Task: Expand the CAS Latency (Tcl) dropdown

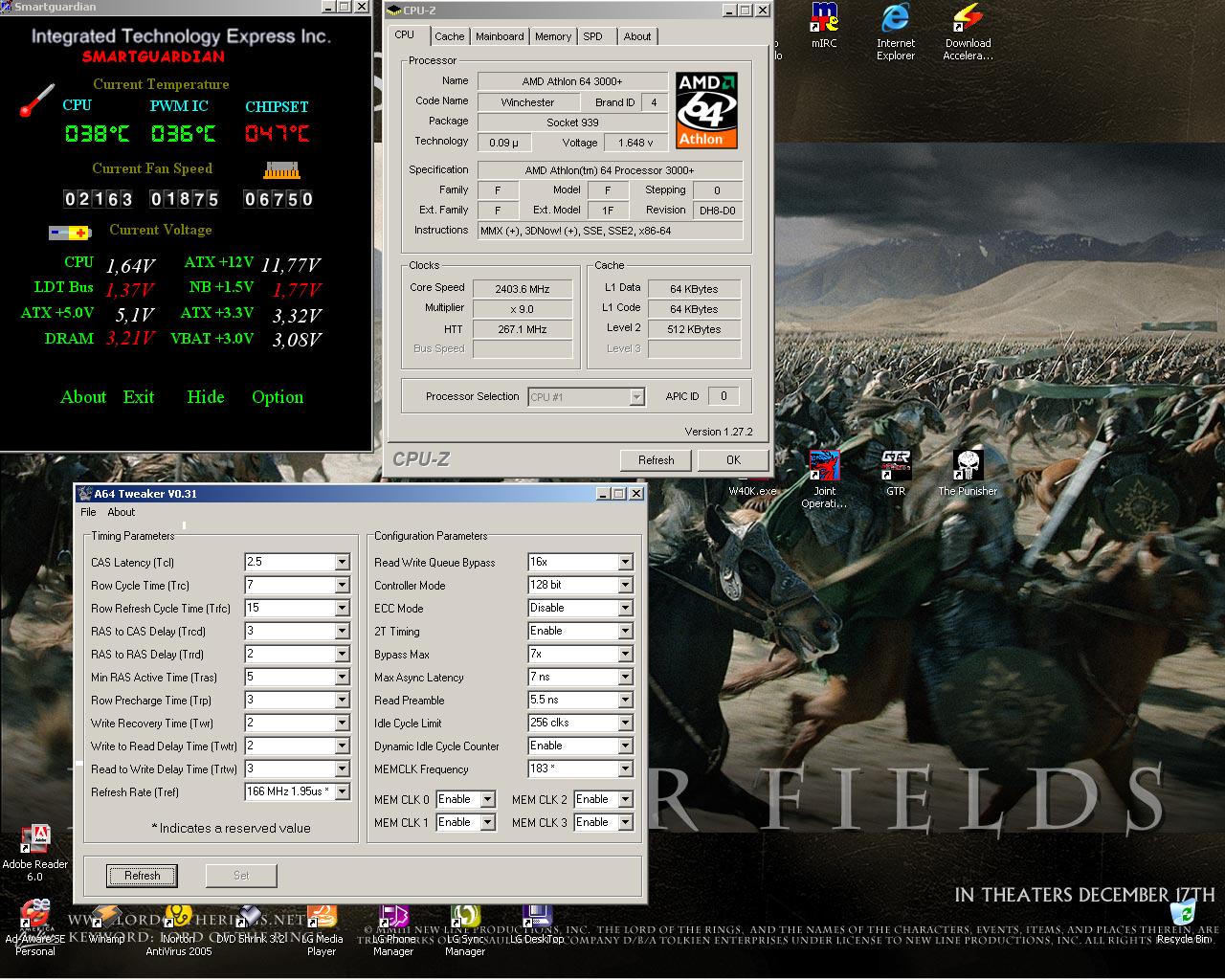Action: point(342,562)
